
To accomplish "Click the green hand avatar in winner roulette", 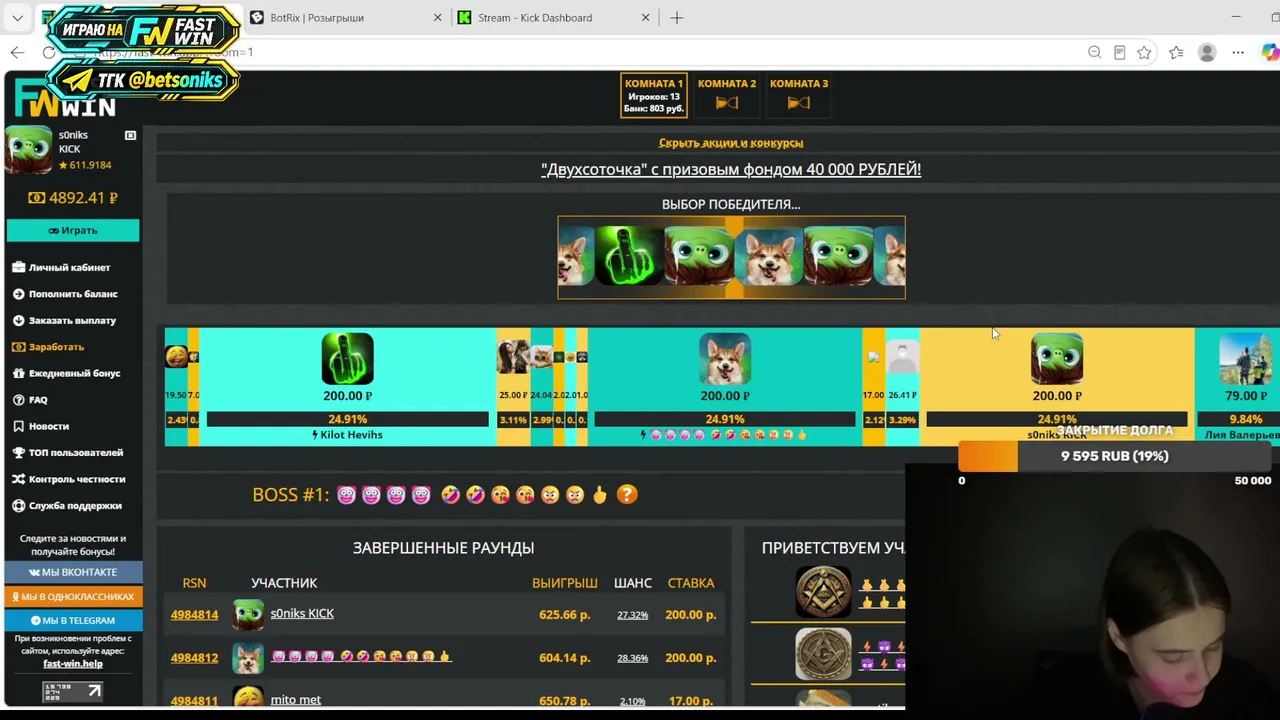I will [x=629, y=257].
